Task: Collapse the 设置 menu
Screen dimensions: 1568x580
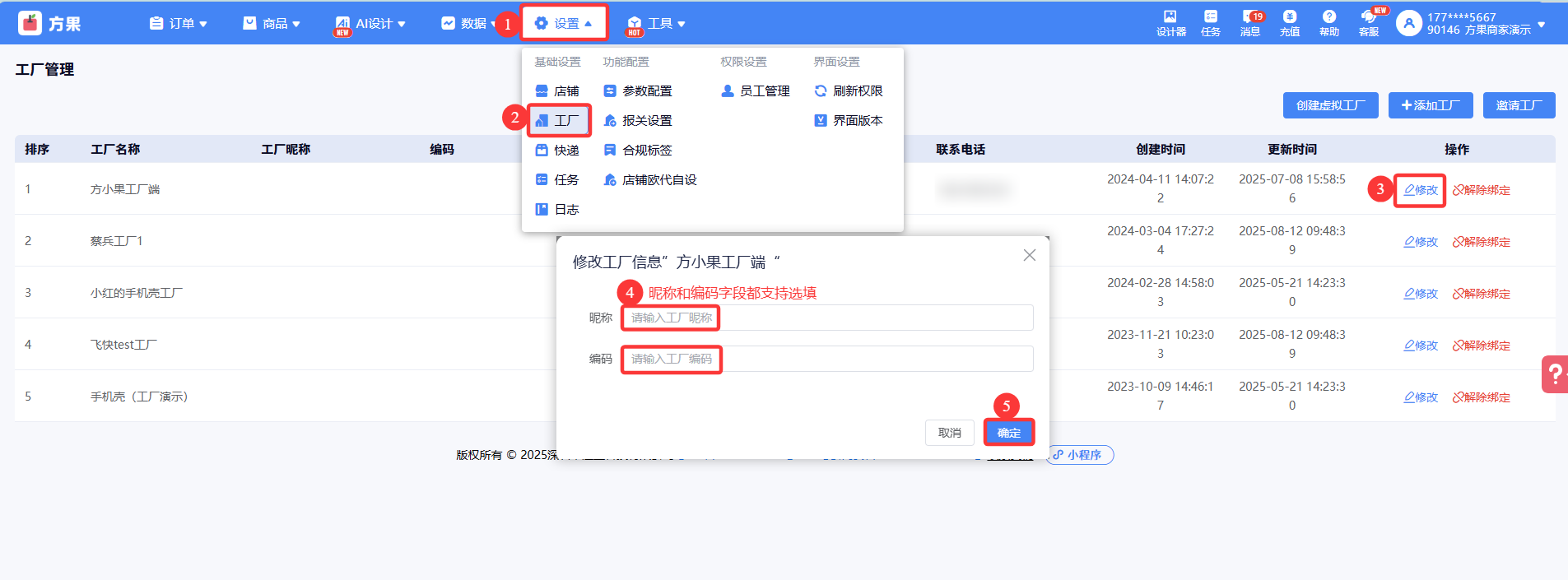Action: [x=564, y=23]
